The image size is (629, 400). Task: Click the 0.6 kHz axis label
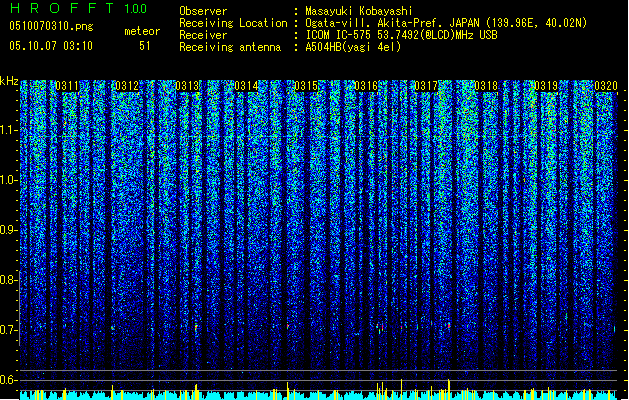point(9,380)
